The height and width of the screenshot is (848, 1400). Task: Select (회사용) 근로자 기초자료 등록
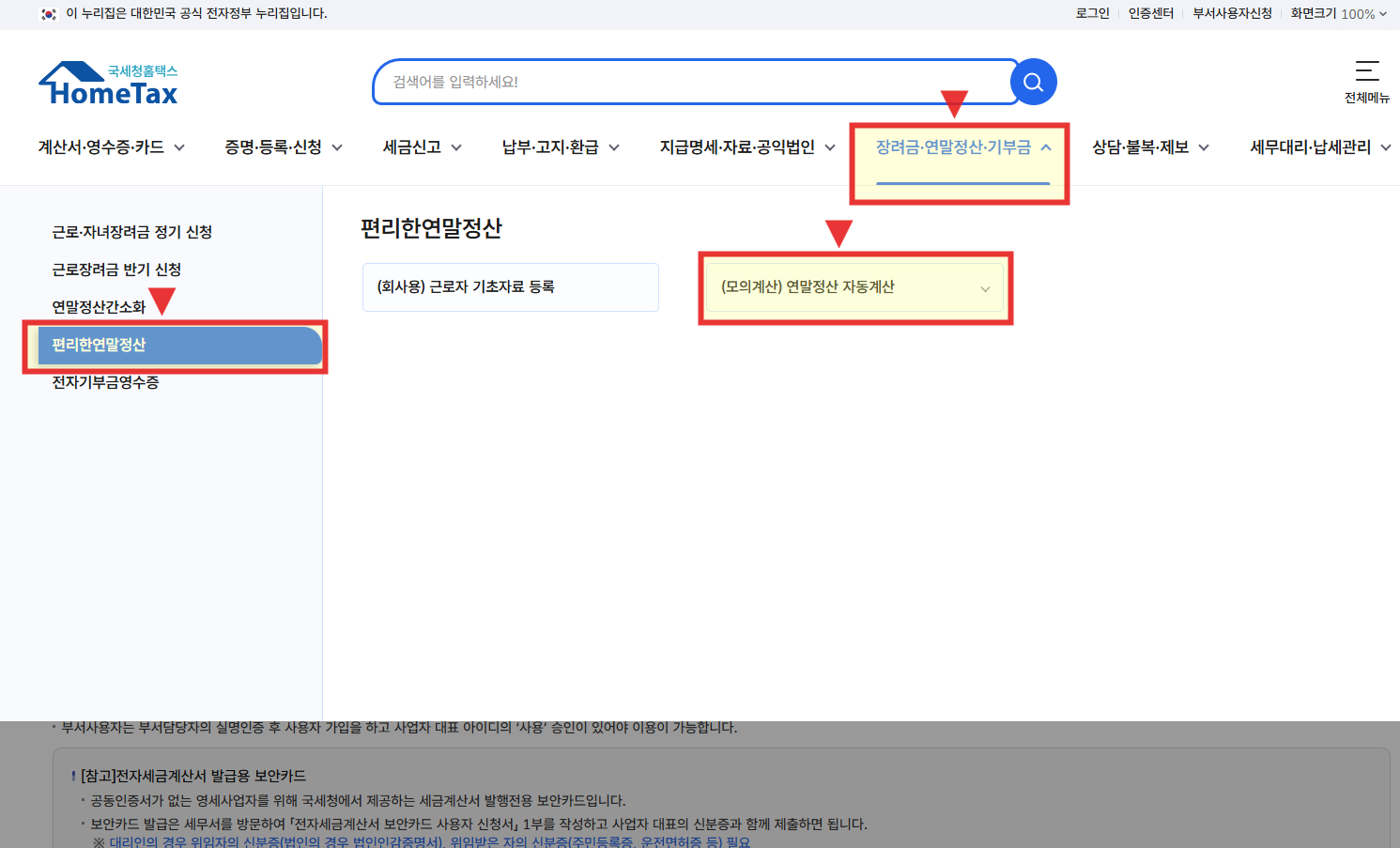510,286
